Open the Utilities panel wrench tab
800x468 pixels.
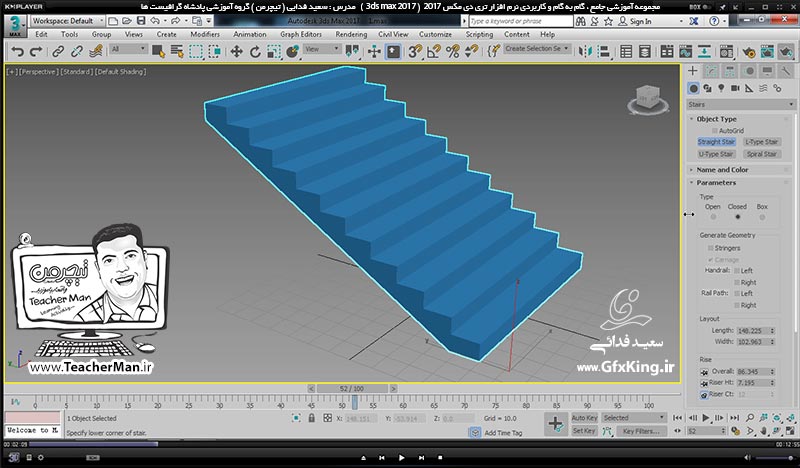click(x=786, y=71)
